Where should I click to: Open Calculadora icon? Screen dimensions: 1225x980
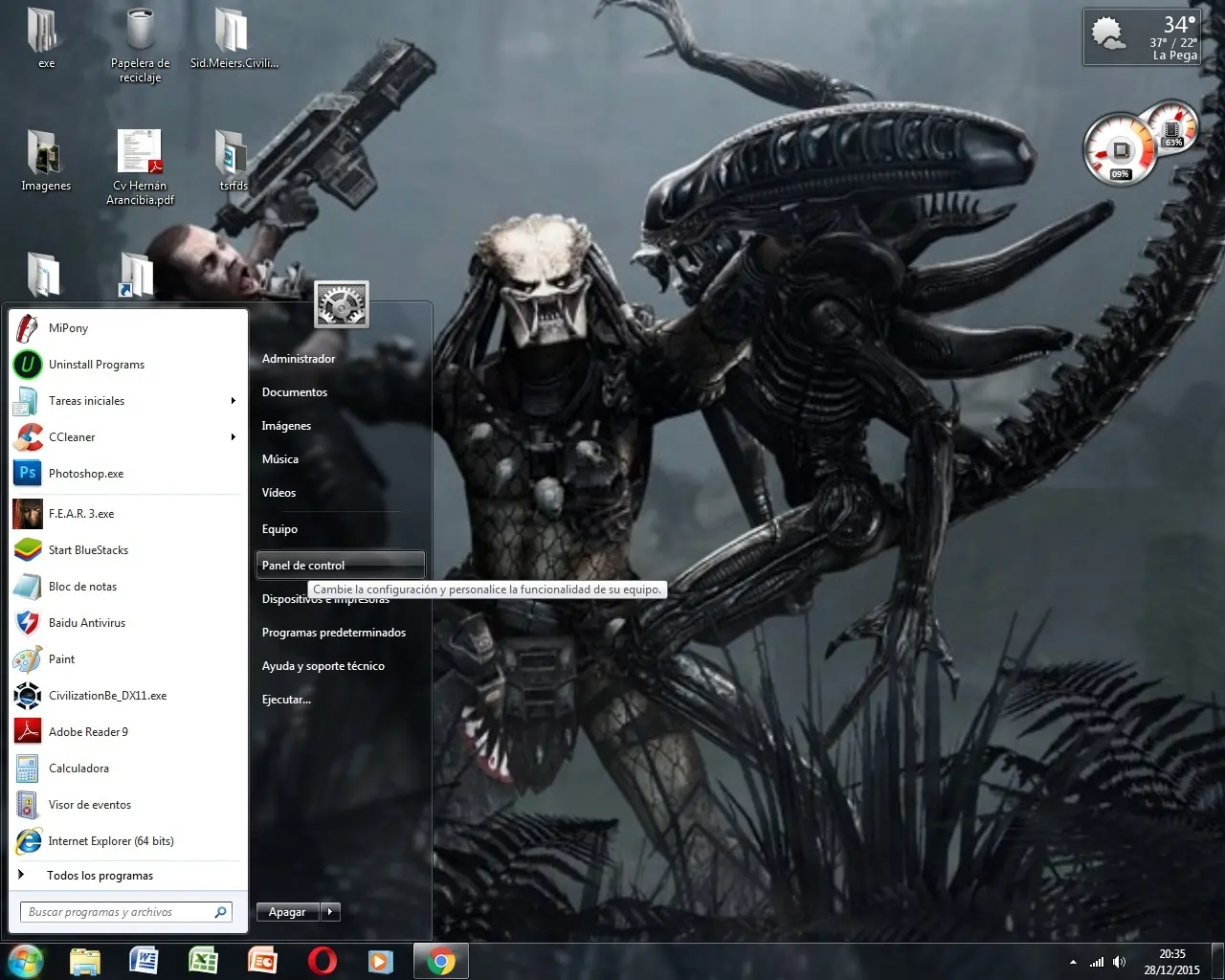point(27,768)
